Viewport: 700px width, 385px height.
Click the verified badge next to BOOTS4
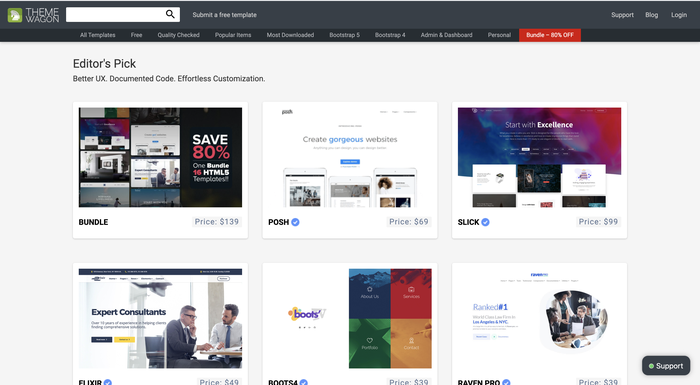304,382
